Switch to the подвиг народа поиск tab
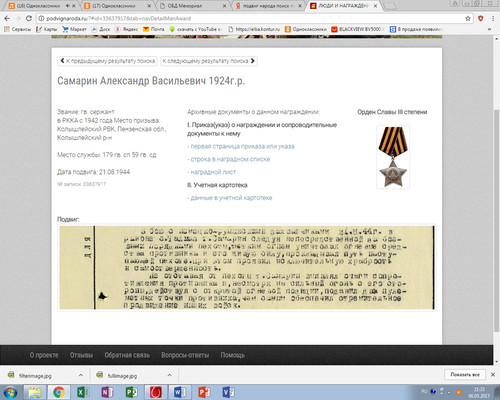Screen dimensions: 500x400 pos(268,6)
